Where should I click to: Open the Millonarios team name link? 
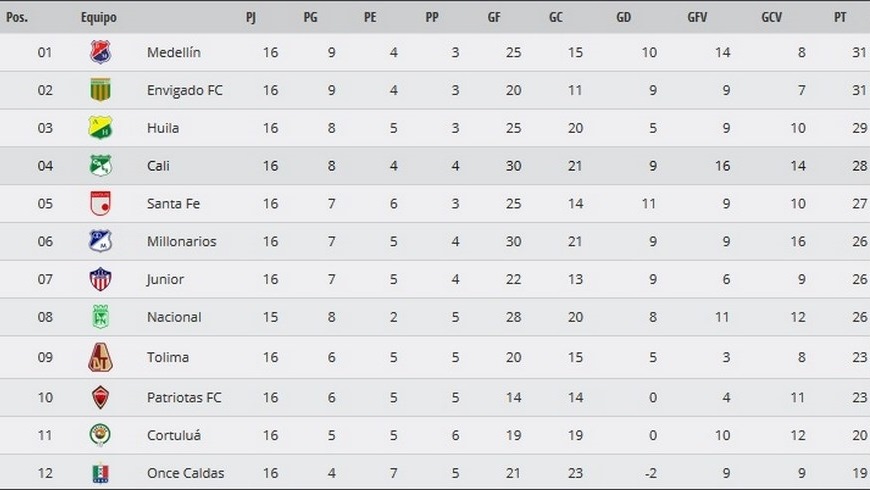point(181,241)
